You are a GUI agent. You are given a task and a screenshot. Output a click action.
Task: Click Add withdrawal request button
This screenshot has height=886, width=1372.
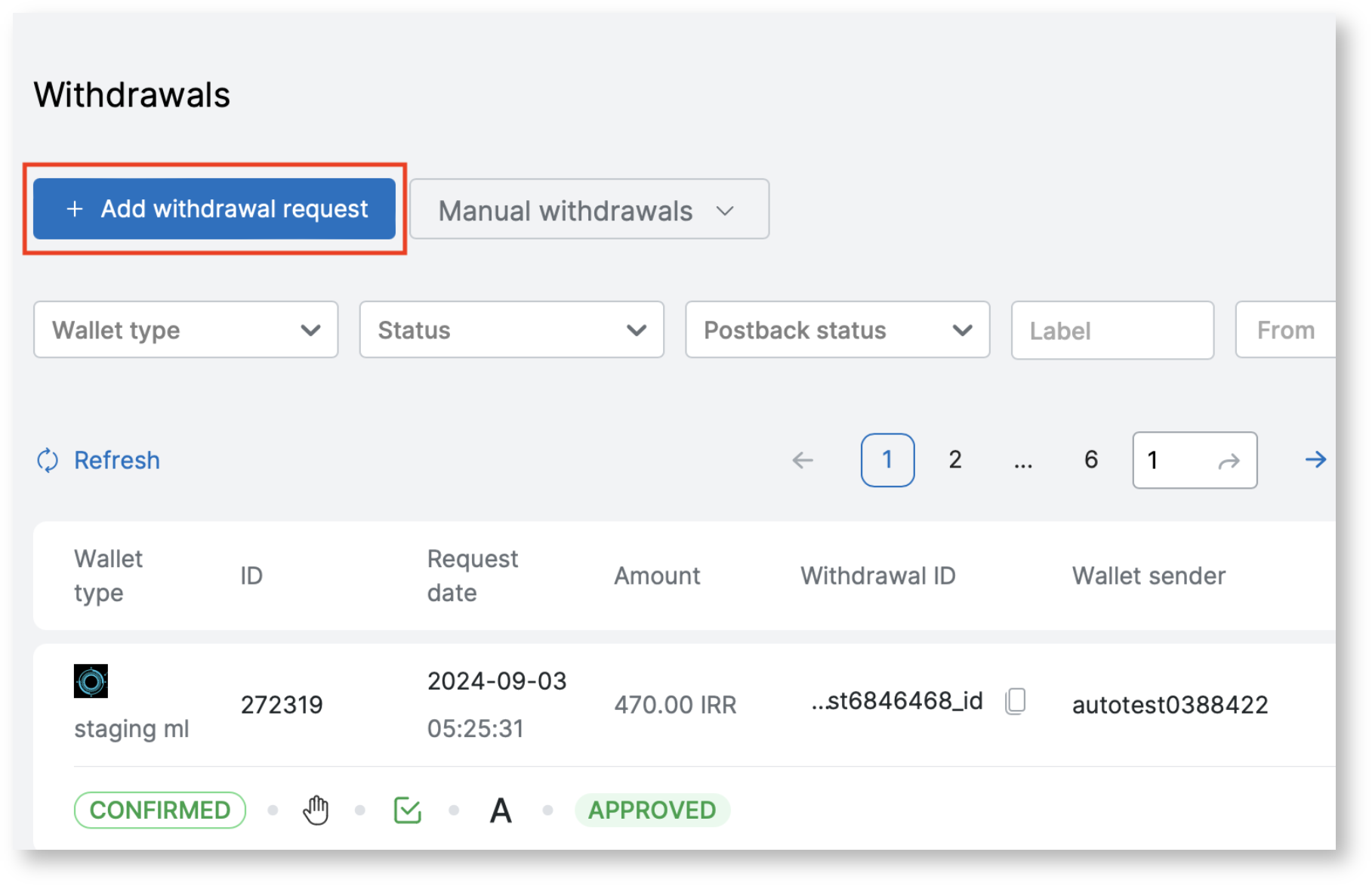(x=214, y=209)
